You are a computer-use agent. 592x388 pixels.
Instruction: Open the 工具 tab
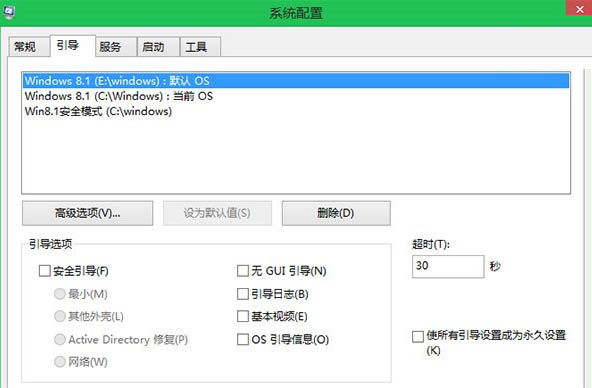tap(200, 47)
